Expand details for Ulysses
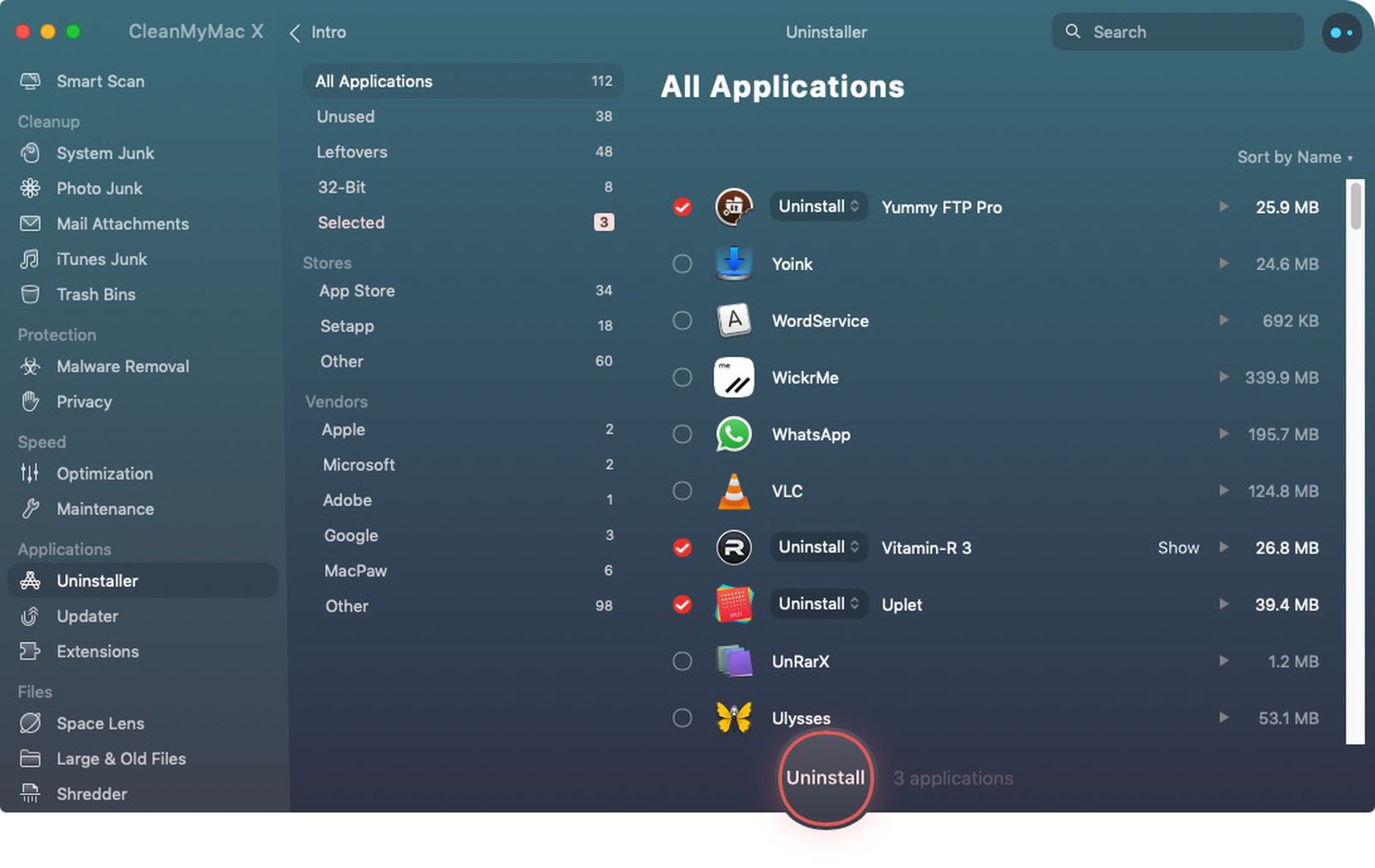Screen dimensions: 1375x868 [x=1224, y=718]
